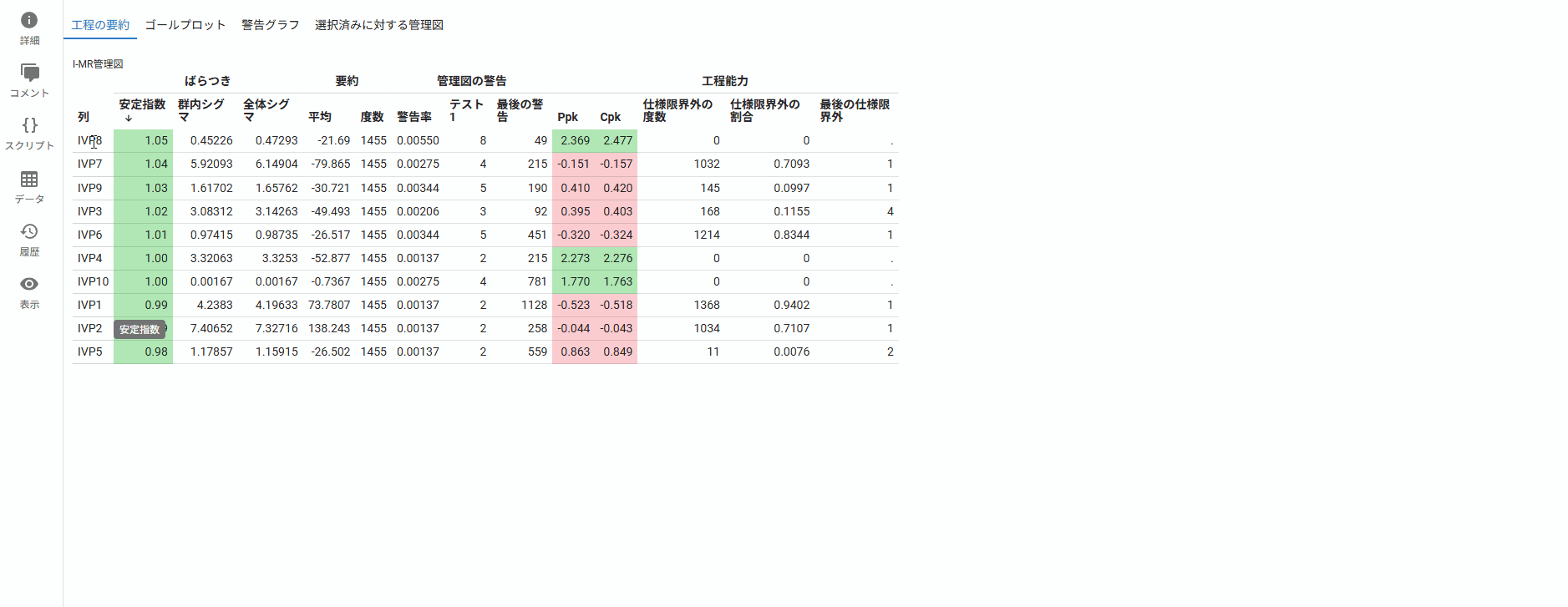Click the out-of-spec ratio 0.8344
This screenshot has height=607, width=1568.
tap(791, 235)
